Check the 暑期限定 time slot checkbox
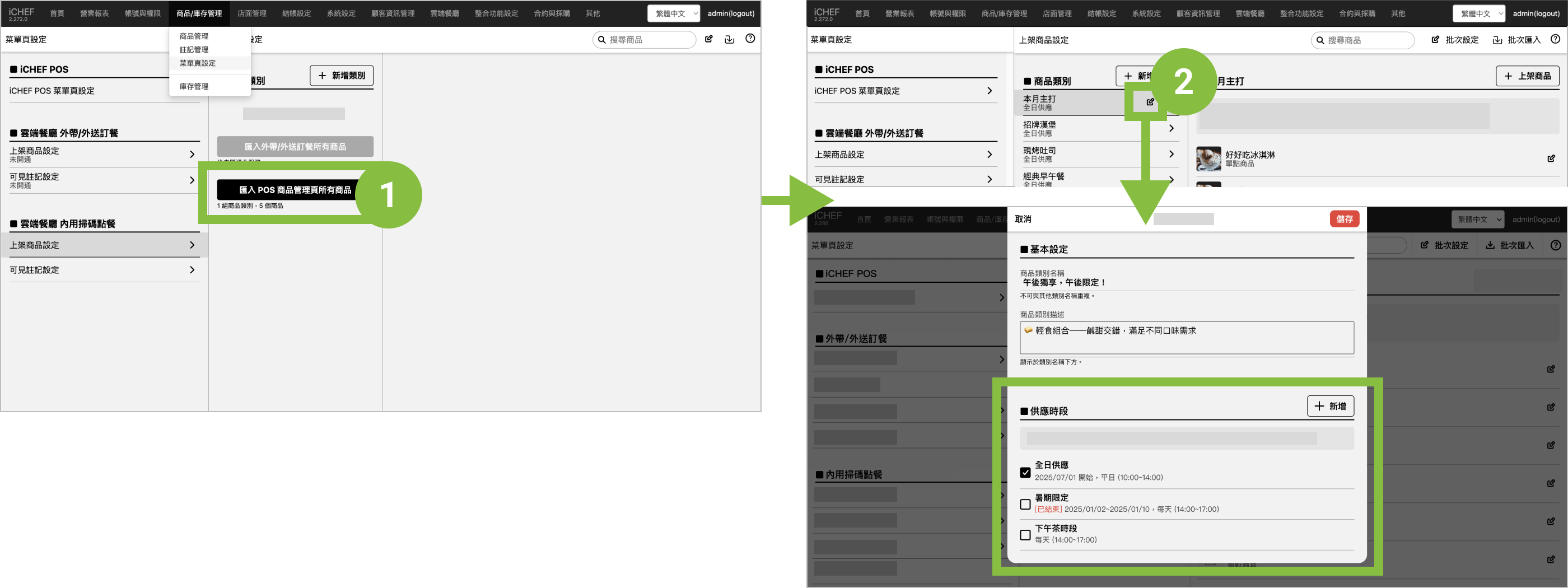 pyautogui.click(x=1025, y=504)
